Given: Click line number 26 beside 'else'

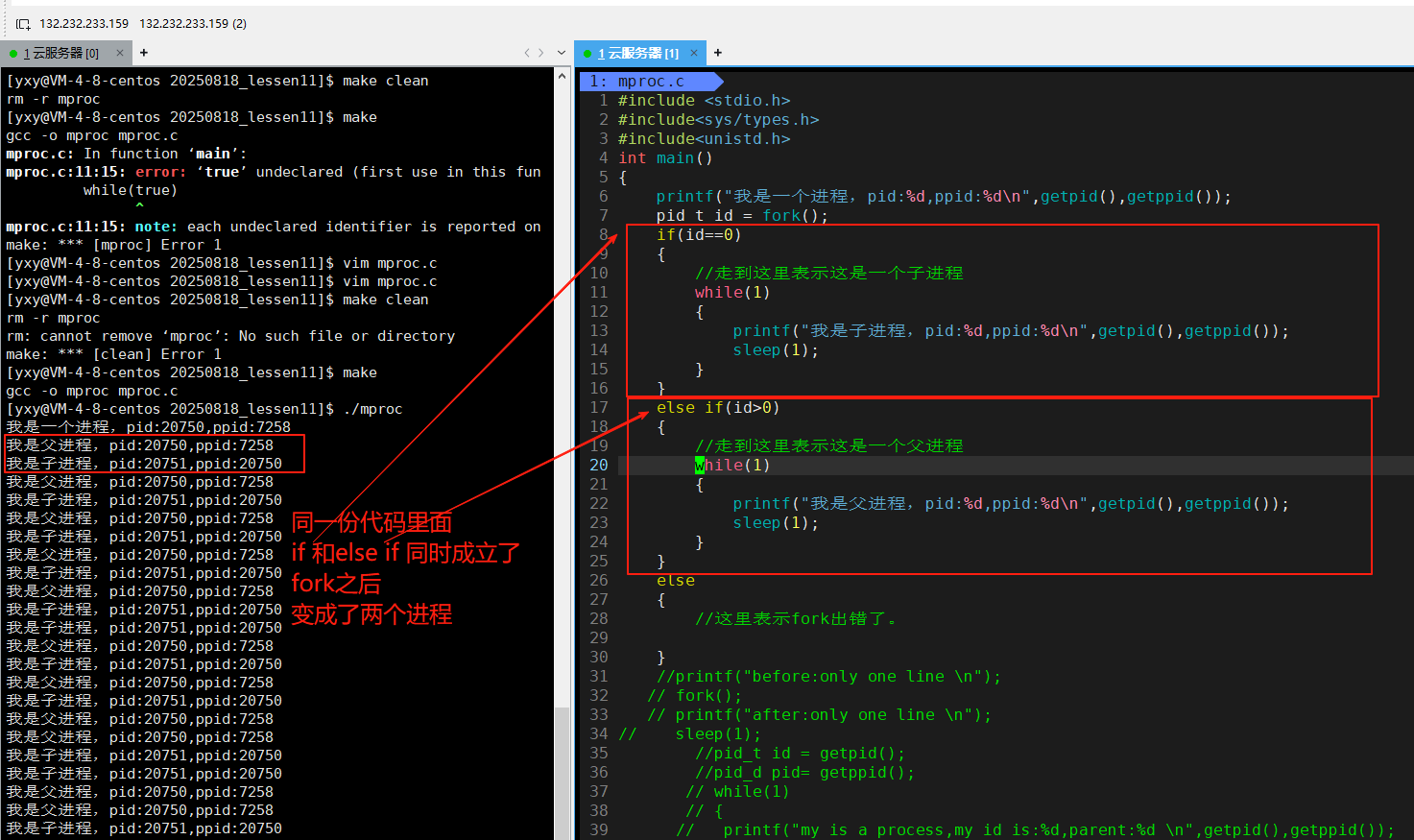Looking at the screenshot, I should click(599, 581).
